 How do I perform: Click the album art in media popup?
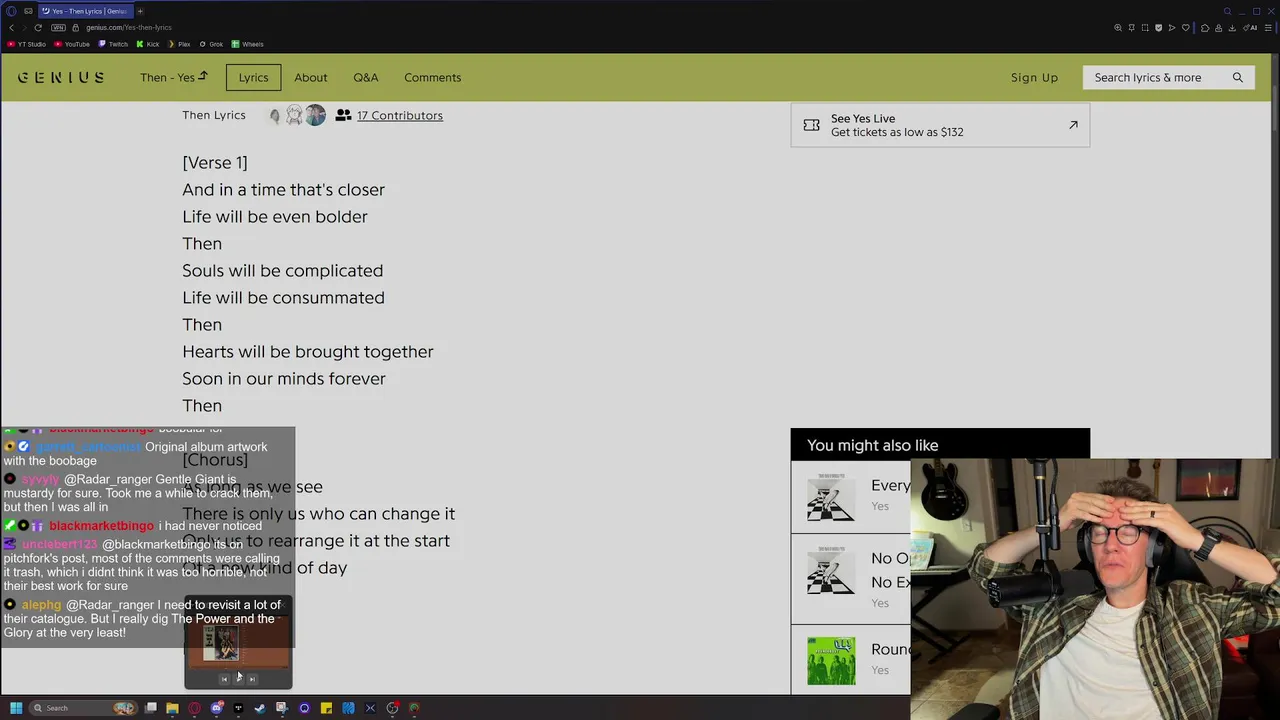coord(221,641)
